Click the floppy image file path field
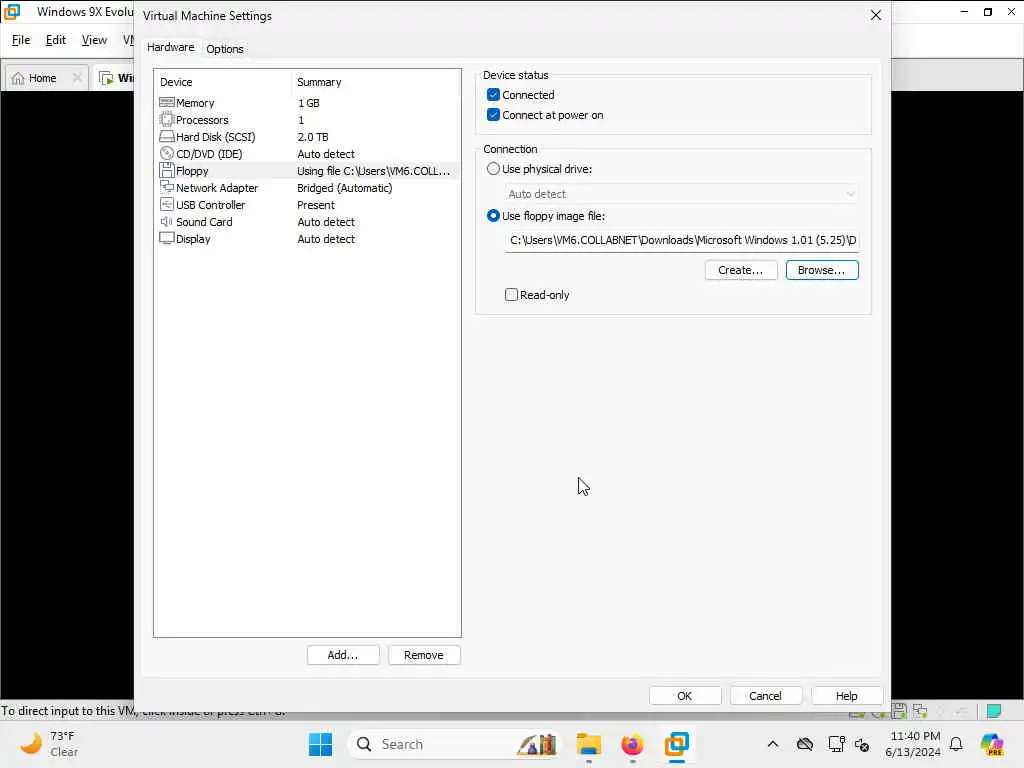 click(x=682, y=240)
